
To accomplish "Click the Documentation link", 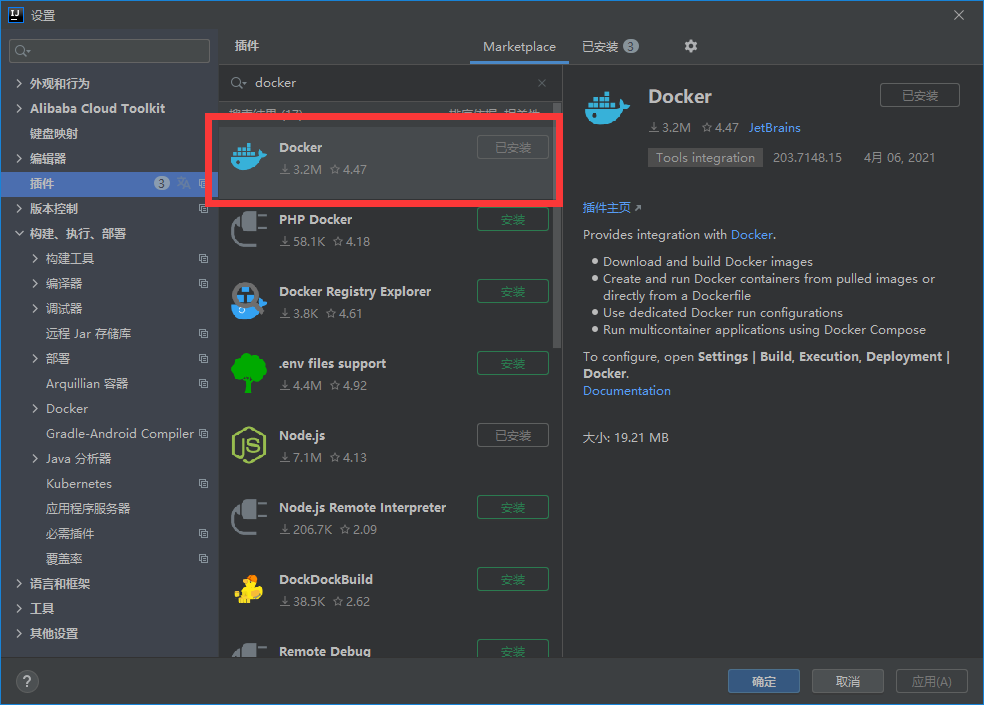I will [x=626, y=391].
